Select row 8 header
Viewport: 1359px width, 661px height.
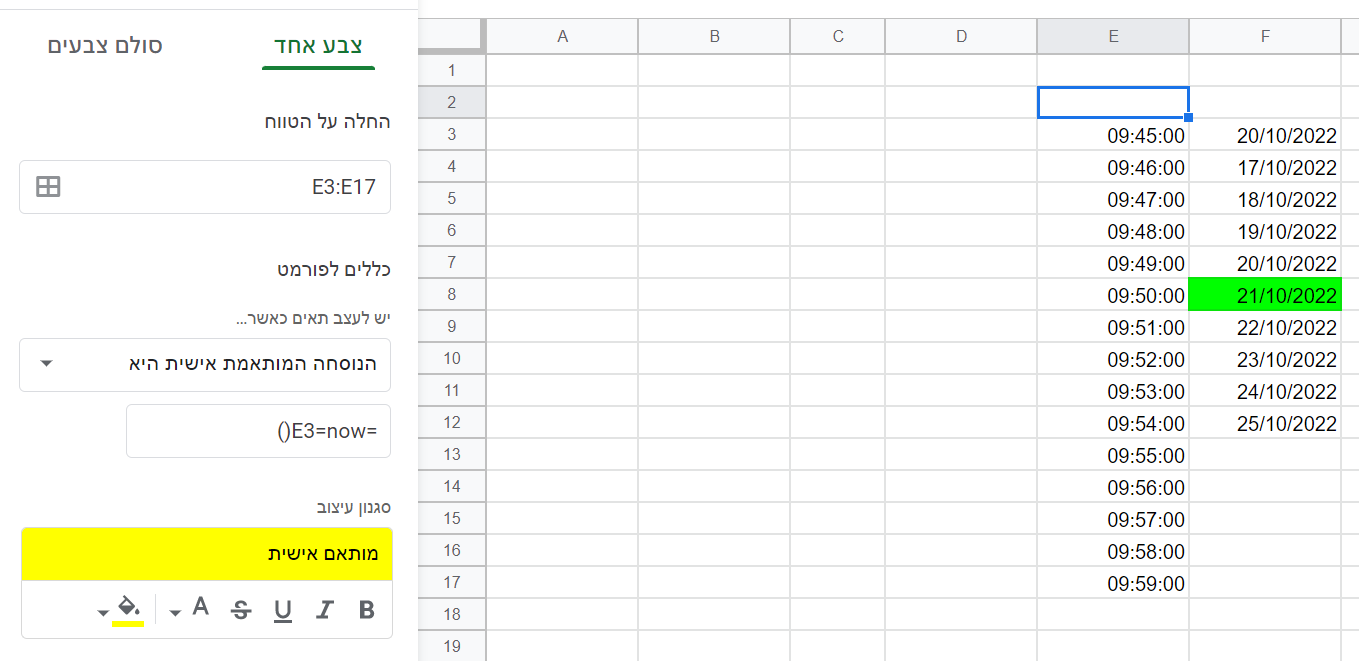452,295
